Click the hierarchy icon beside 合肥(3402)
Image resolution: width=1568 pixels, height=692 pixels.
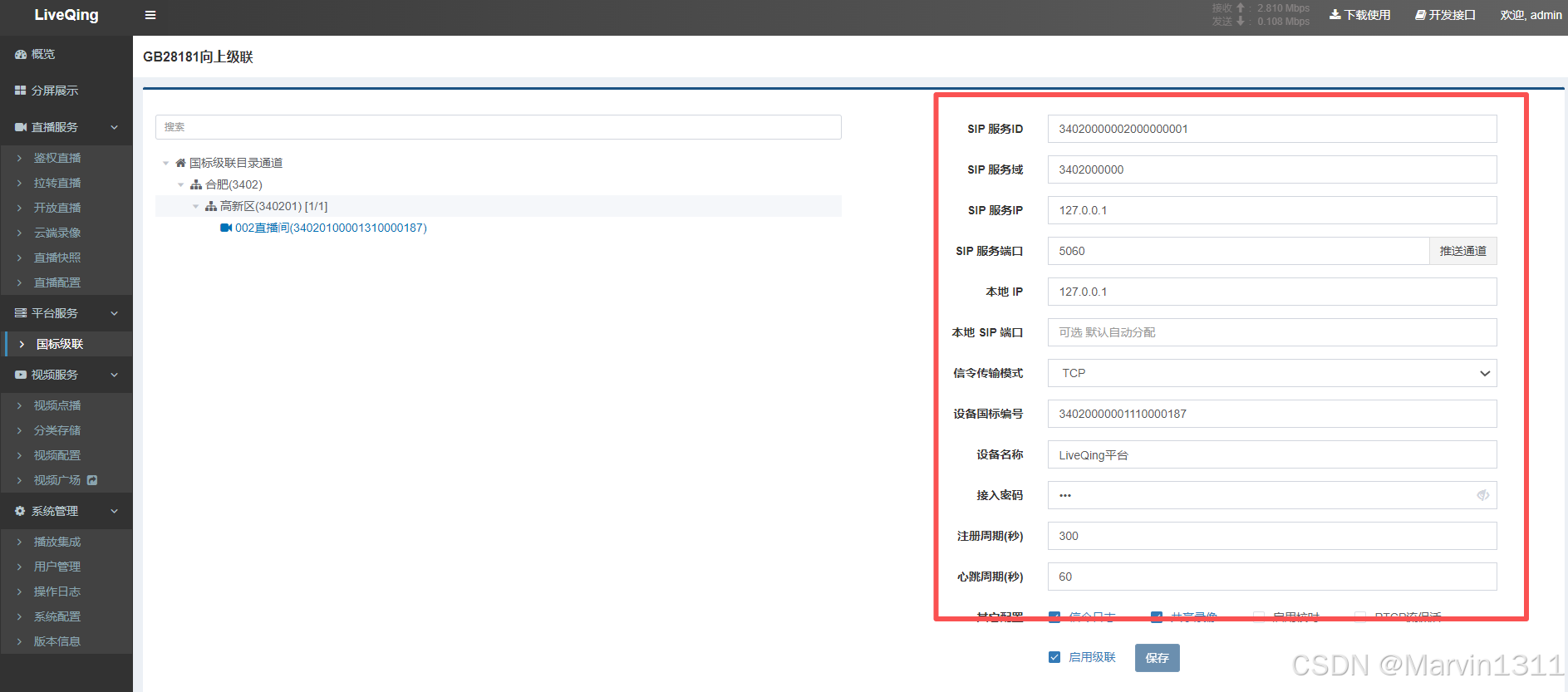pos(196,184)
